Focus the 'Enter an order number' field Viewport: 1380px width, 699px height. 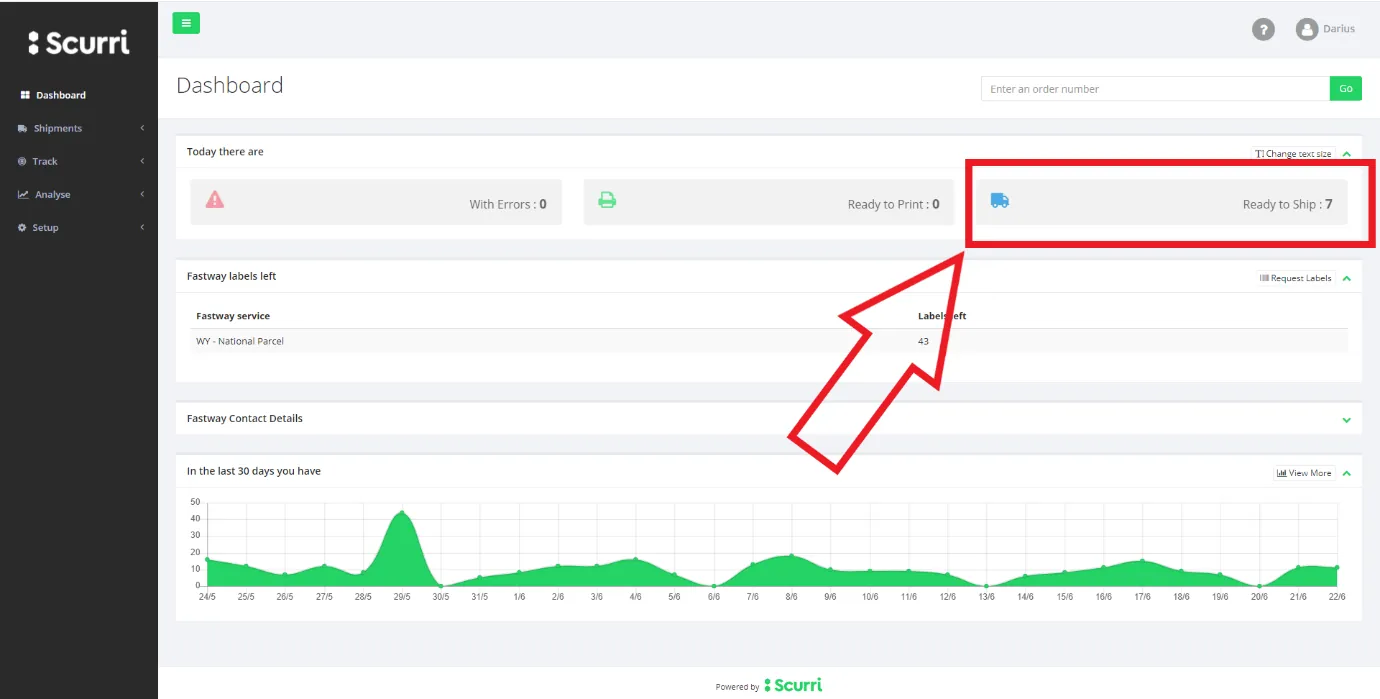[1155, 89]
